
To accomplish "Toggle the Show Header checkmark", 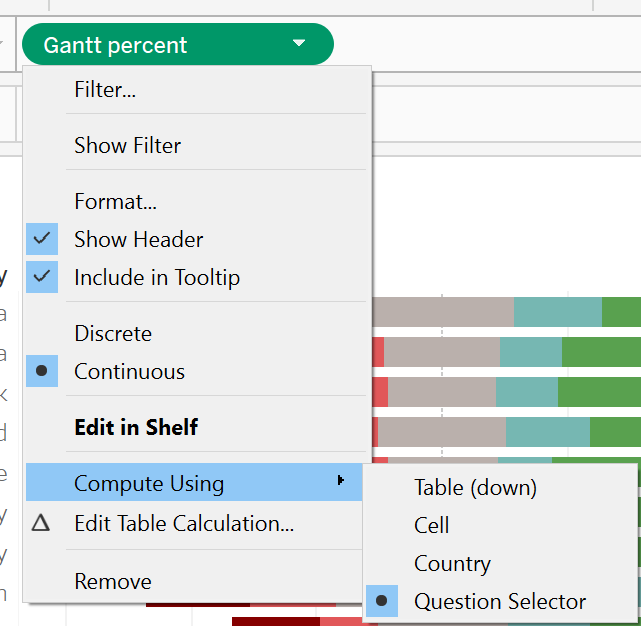I will [42, 240].
